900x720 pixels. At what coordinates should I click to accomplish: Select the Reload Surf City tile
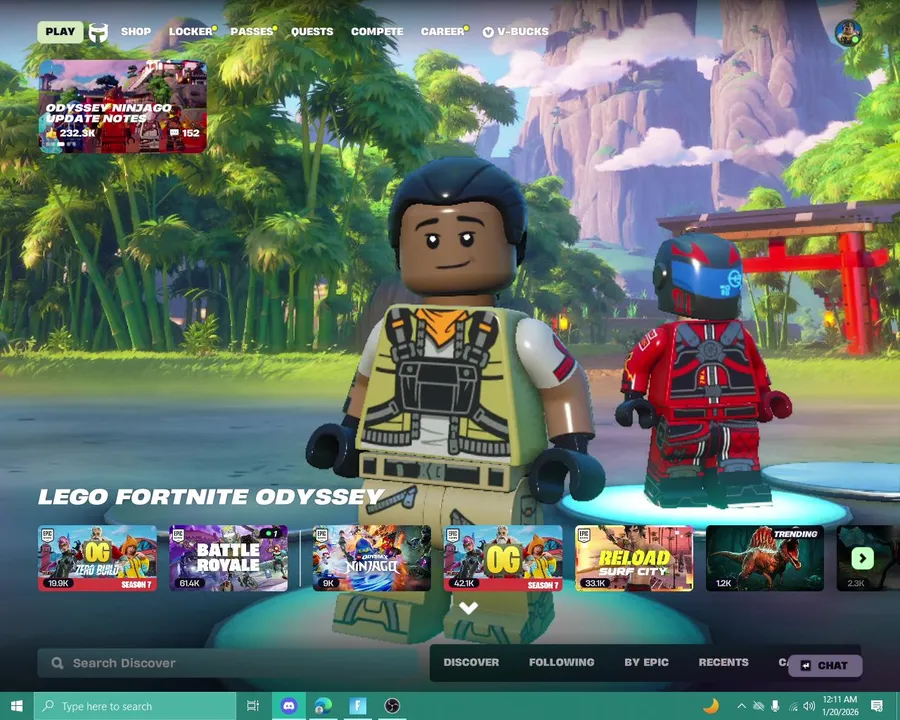point(634,558)
